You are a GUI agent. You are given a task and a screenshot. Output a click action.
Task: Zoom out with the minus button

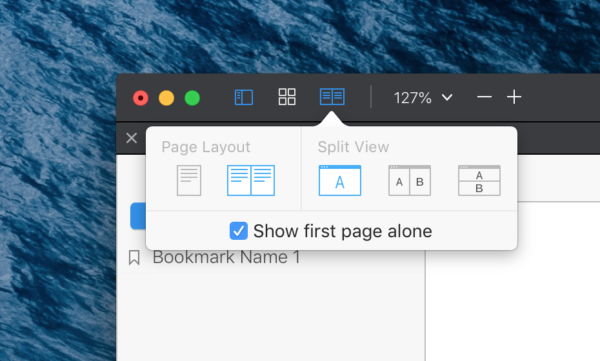(484, 97)
